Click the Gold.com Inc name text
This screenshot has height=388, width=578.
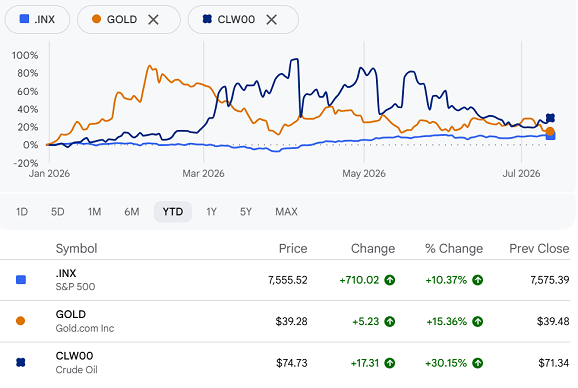[x=85, y=328]
